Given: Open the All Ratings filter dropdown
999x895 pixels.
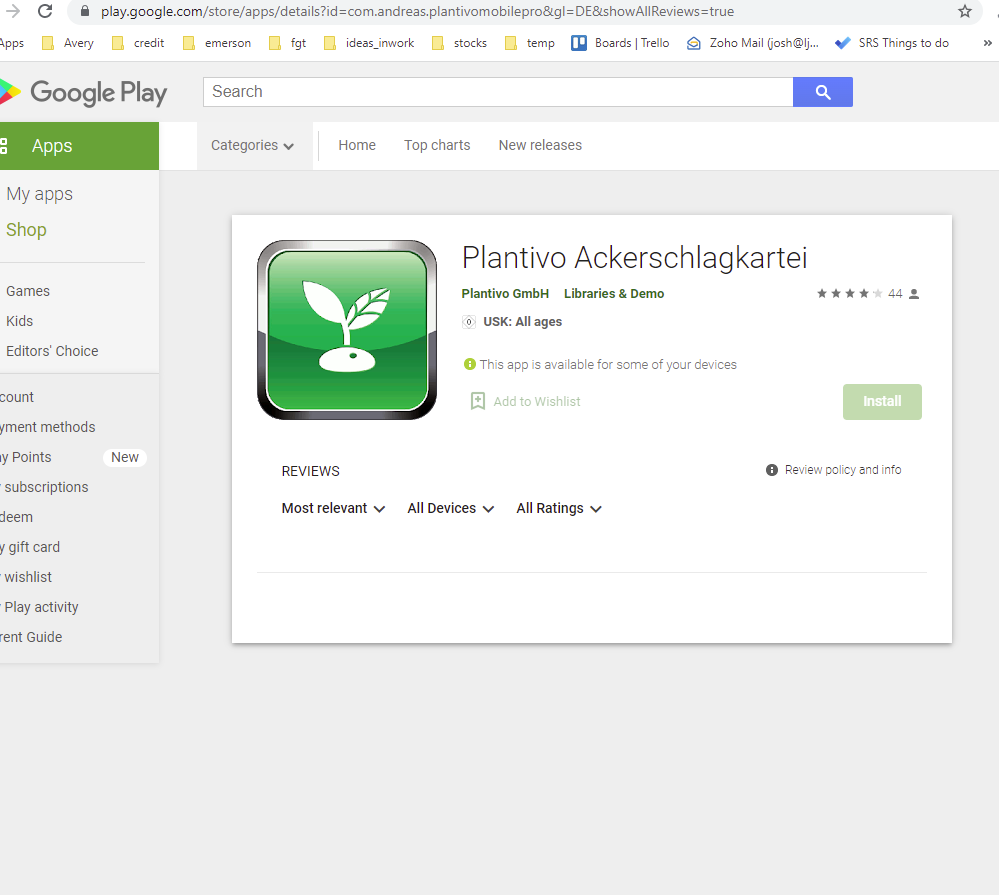Looking at the screenshot, I should pos(559,508).
